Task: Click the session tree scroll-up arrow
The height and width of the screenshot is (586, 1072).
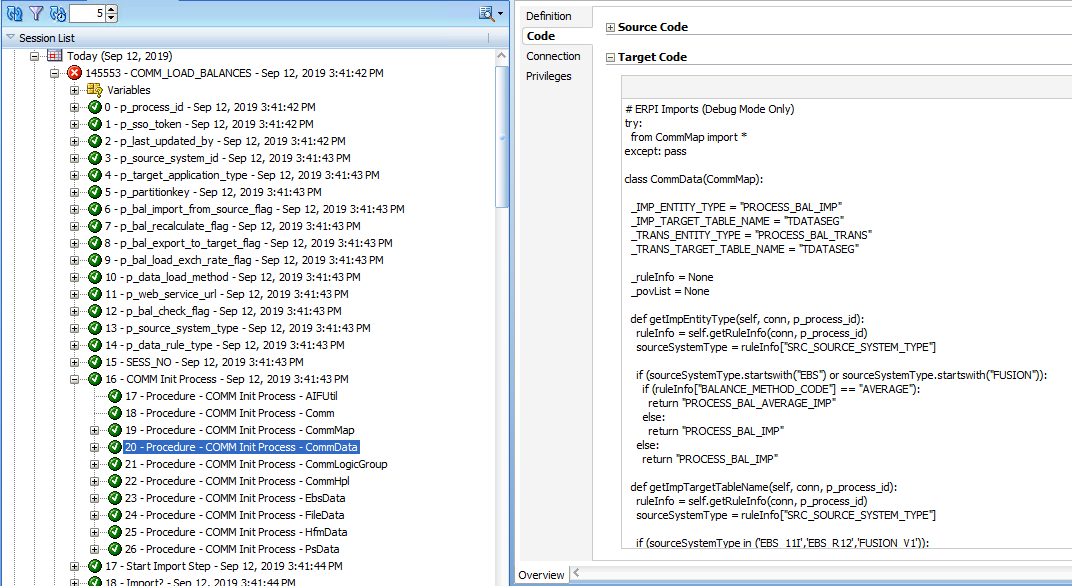Action: (x=502, y=55)
